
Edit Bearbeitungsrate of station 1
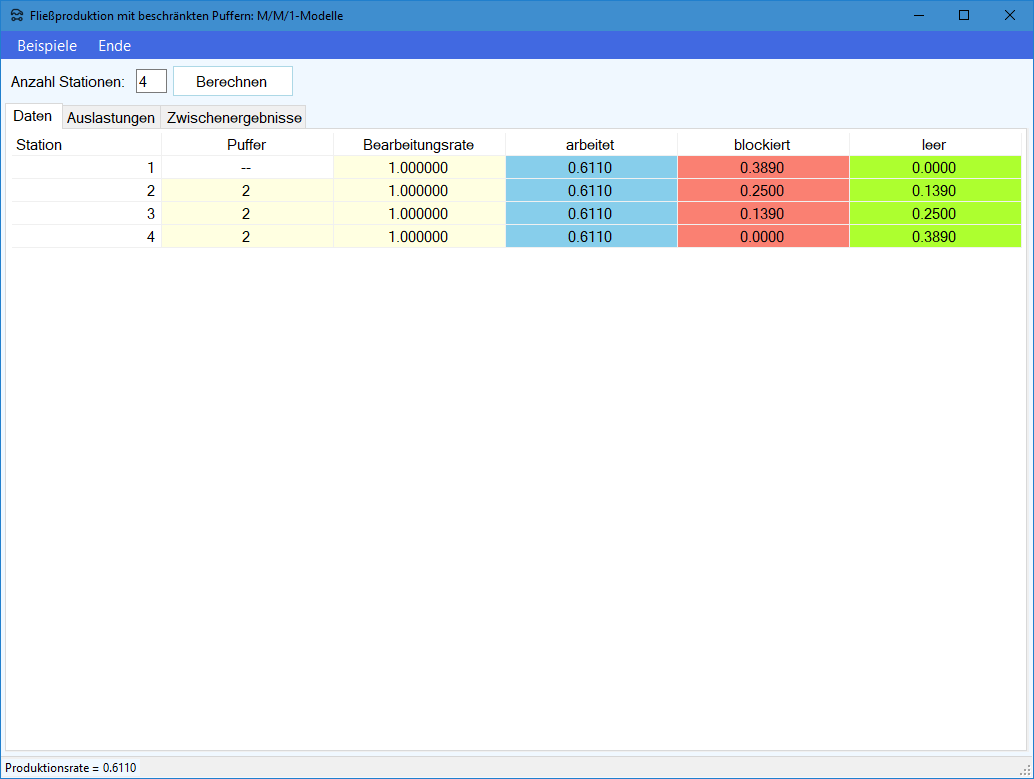click(x=418, y=168)
